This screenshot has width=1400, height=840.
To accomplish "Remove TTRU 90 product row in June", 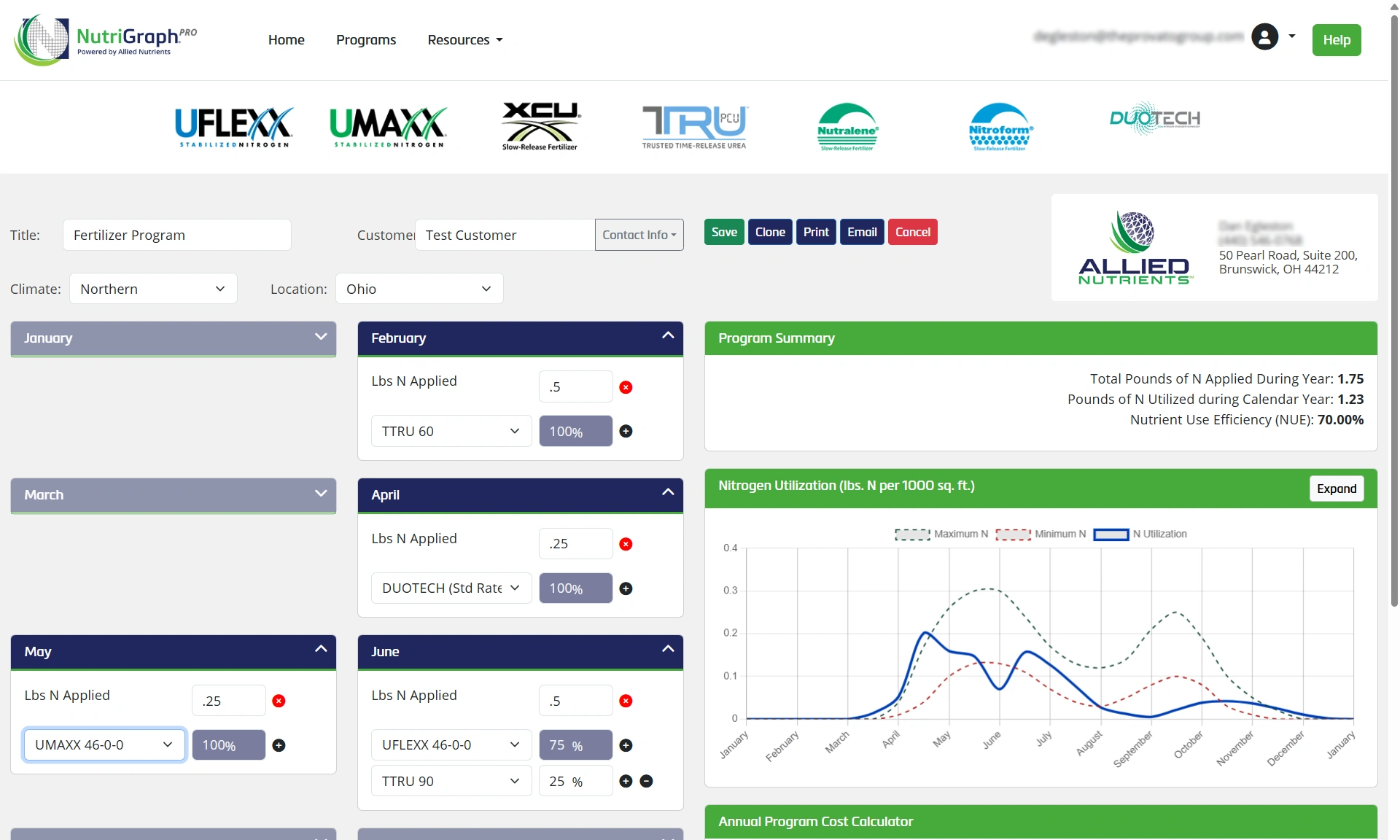I will [646, 781].
